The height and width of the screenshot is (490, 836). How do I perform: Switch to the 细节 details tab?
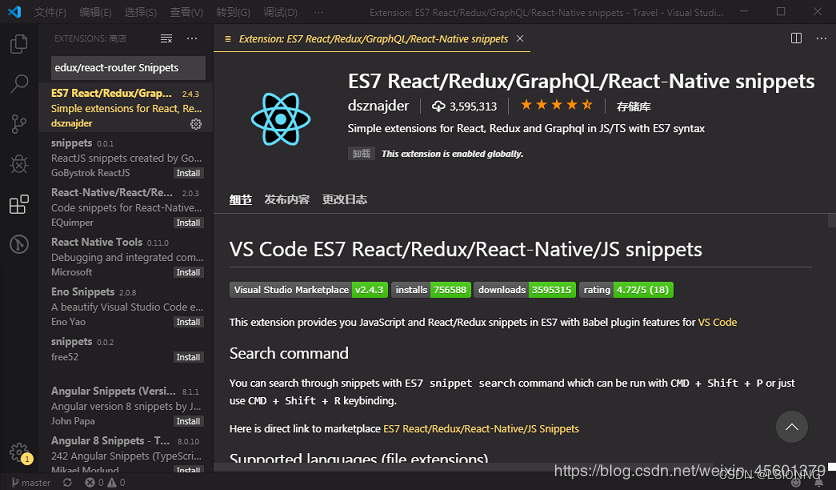(x=240, y=199)
